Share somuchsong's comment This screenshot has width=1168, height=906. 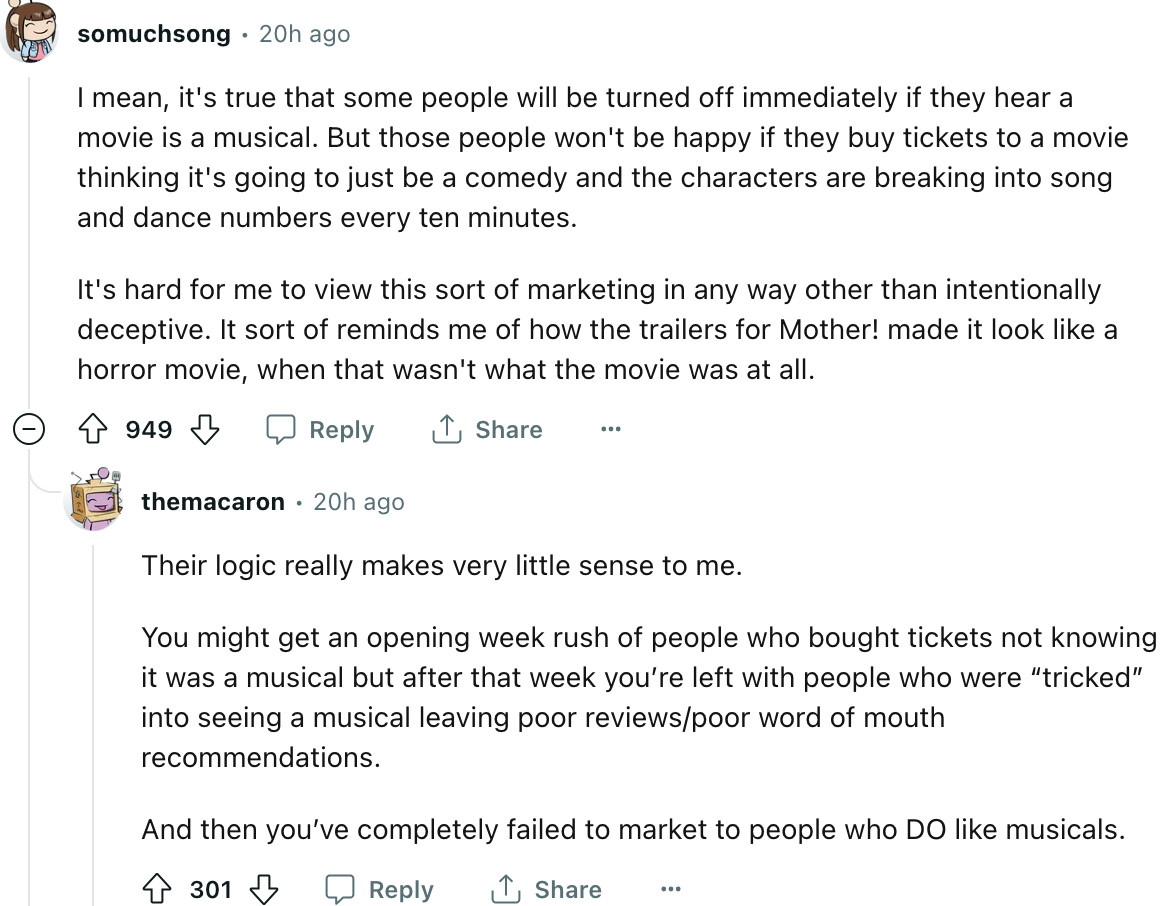coord(487,430)
